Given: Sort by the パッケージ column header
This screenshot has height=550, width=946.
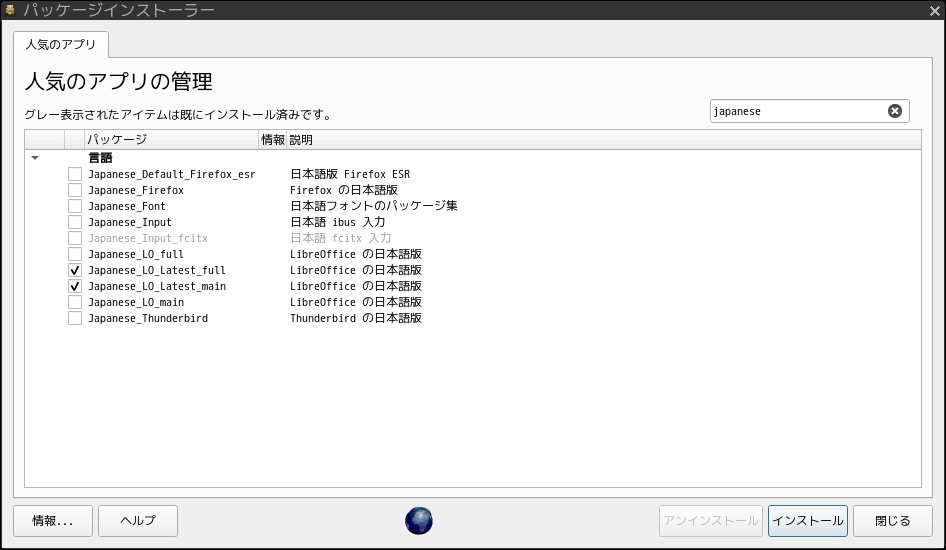Looking at the screenshot, I should click(x=171, y=140).
